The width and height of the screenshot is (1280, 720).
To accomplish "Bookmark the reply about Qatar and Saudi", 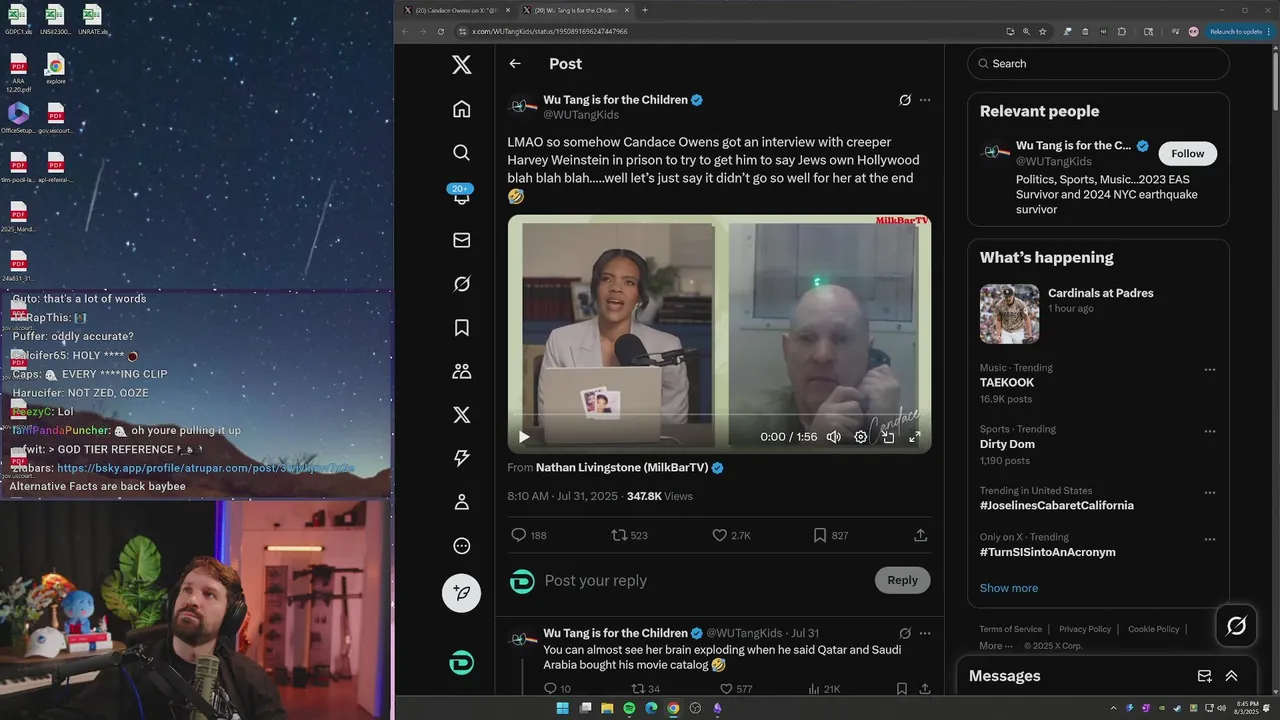I will coord(901,689).
